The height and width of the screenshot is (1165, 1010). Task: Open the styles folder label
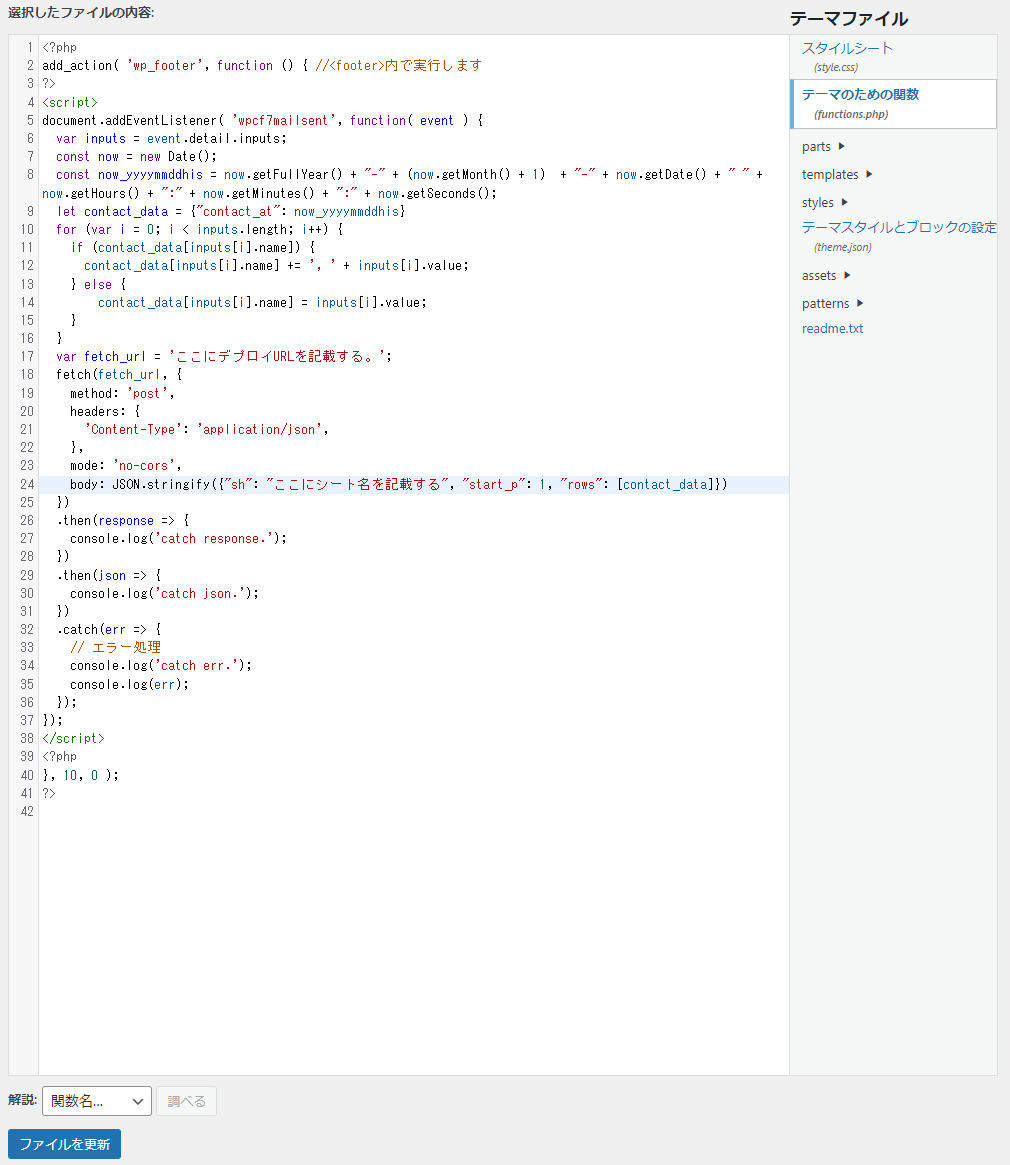click(818, 203)
